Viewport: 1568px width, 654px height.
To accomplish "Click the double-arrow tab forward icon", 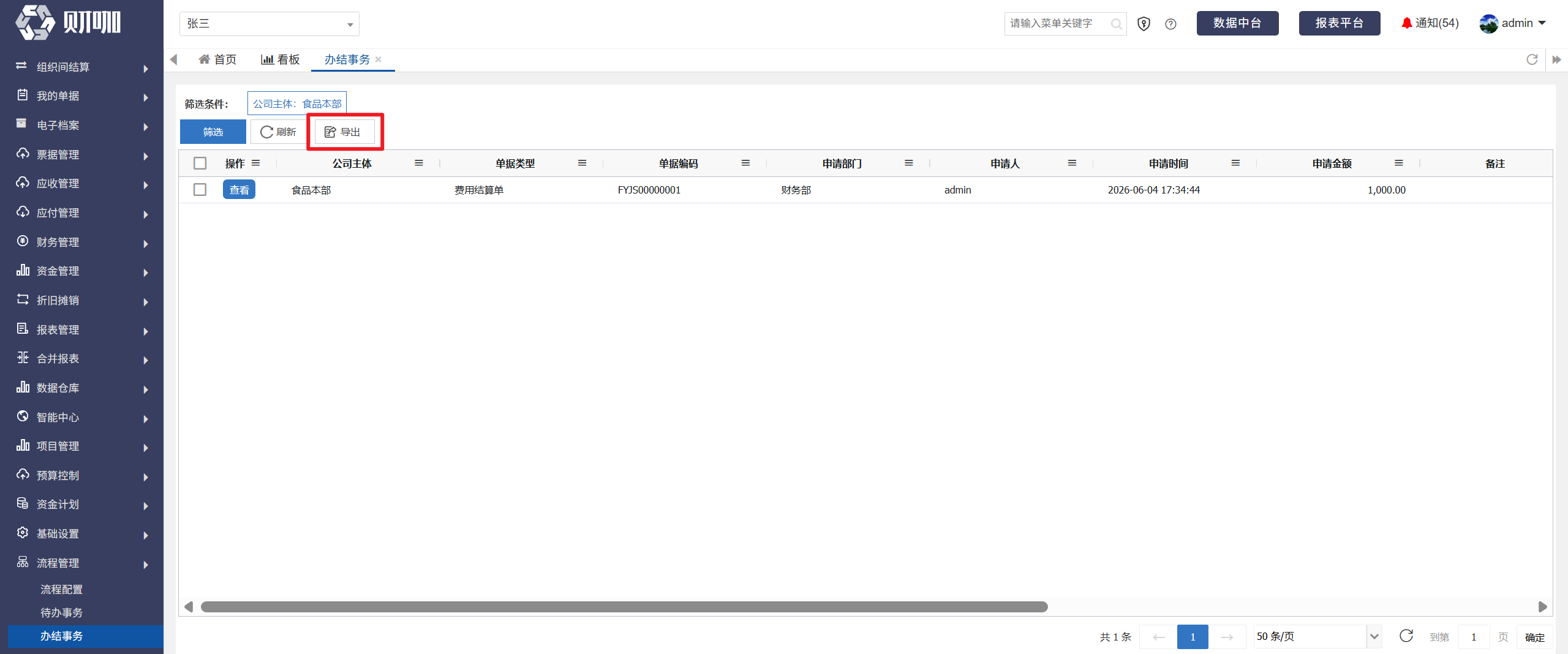I will (x=1556, y=59).
